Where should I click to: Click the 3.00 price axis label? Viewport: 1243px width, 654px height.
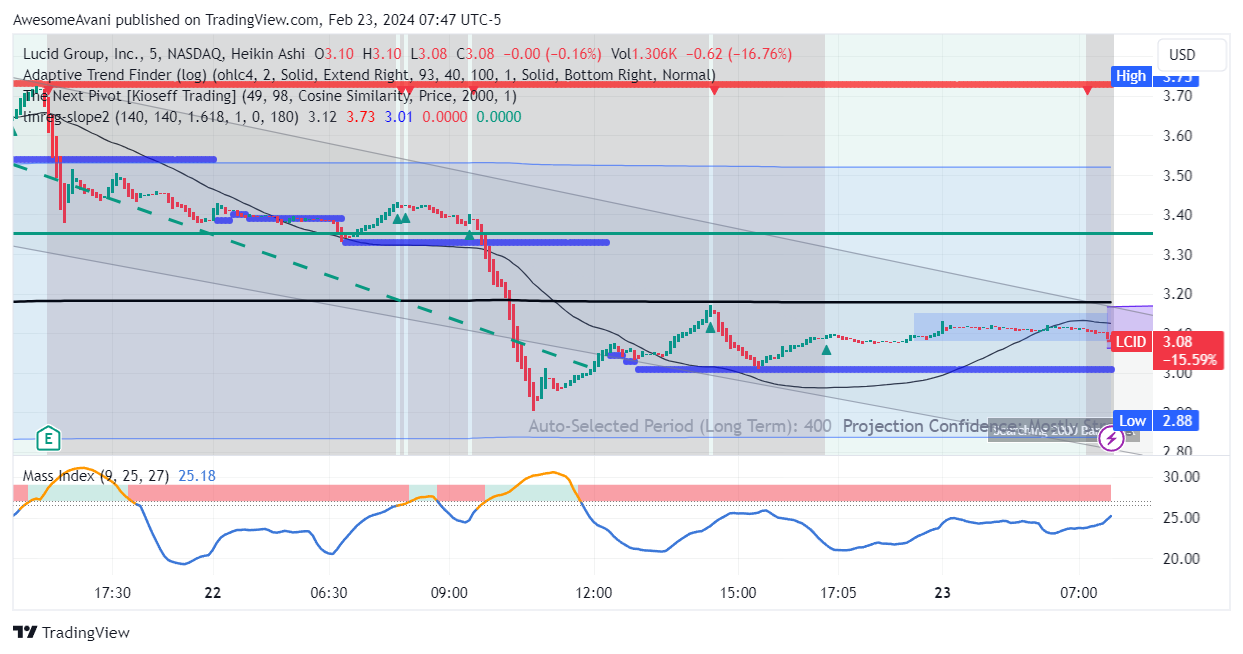[1176, 372]
